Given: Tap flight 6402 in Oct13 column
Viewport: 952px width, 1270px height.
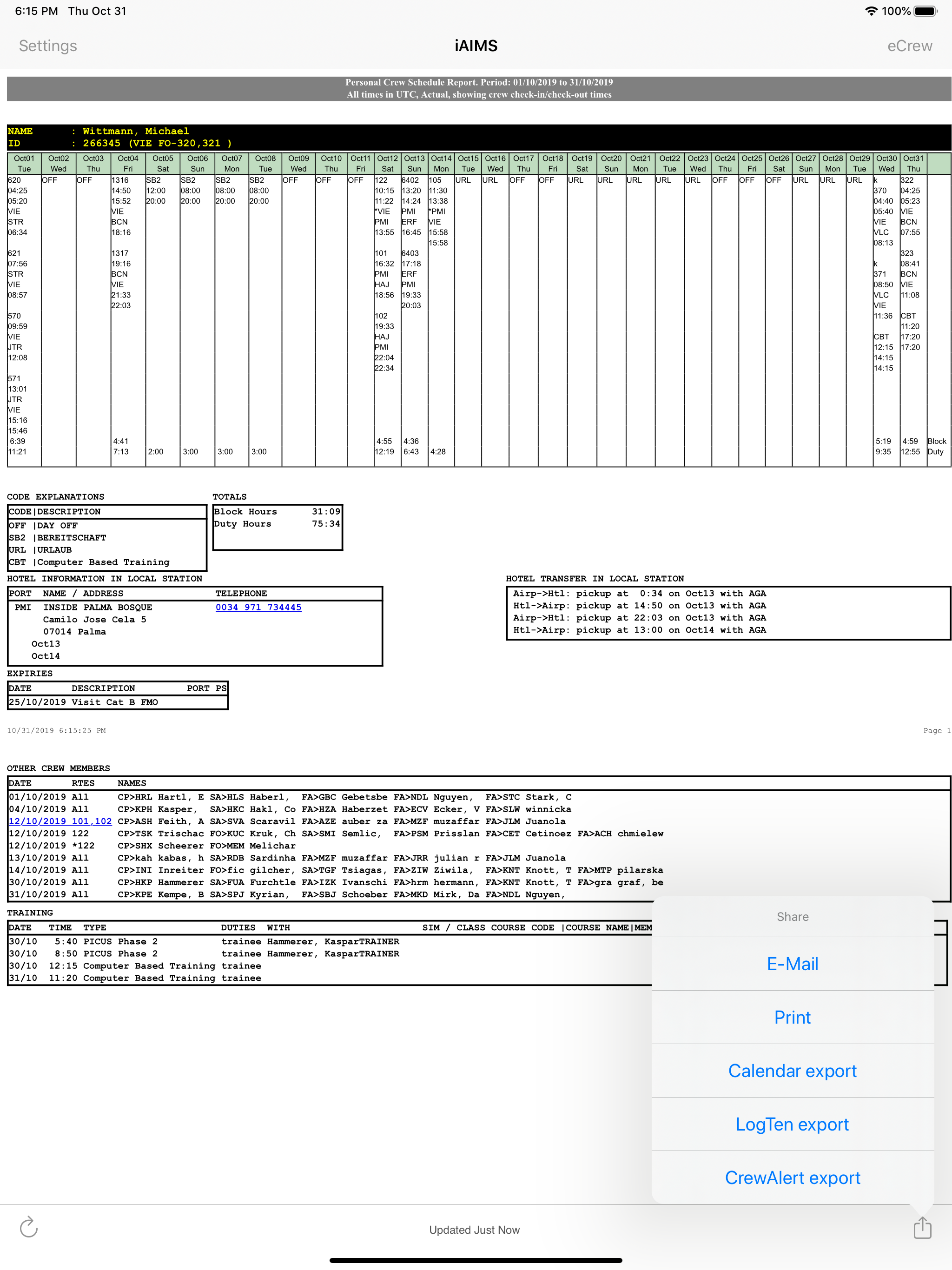Looking at the screenshot, I should [x=410, y=180].
